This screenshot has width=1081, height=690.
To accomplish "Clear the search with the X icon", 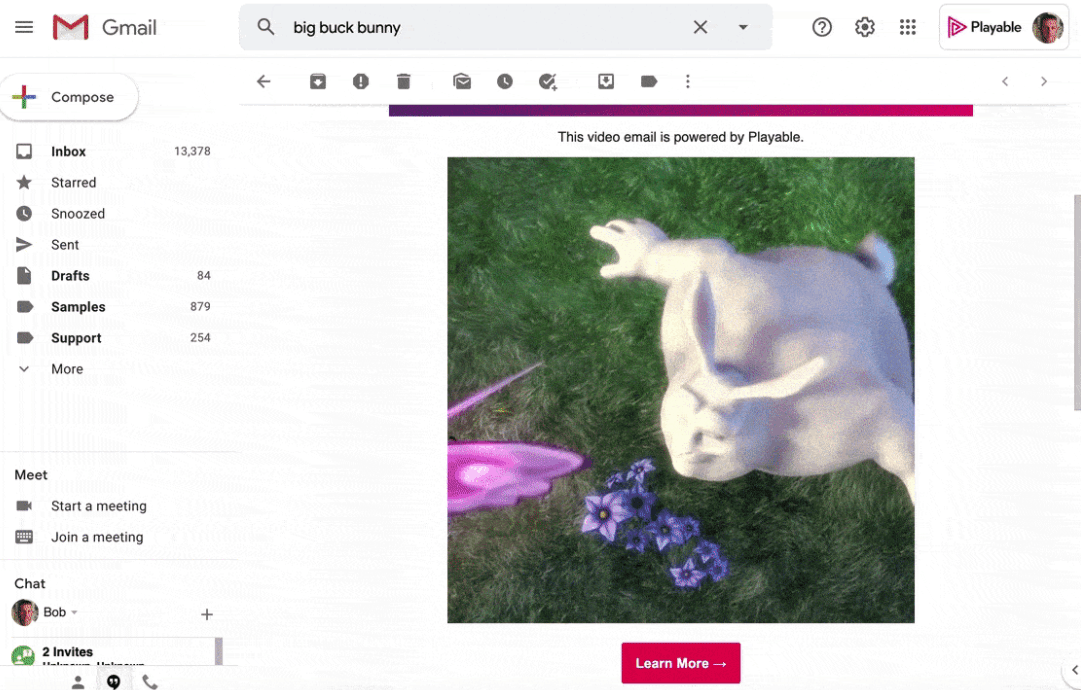I will (x=700, y=27).
